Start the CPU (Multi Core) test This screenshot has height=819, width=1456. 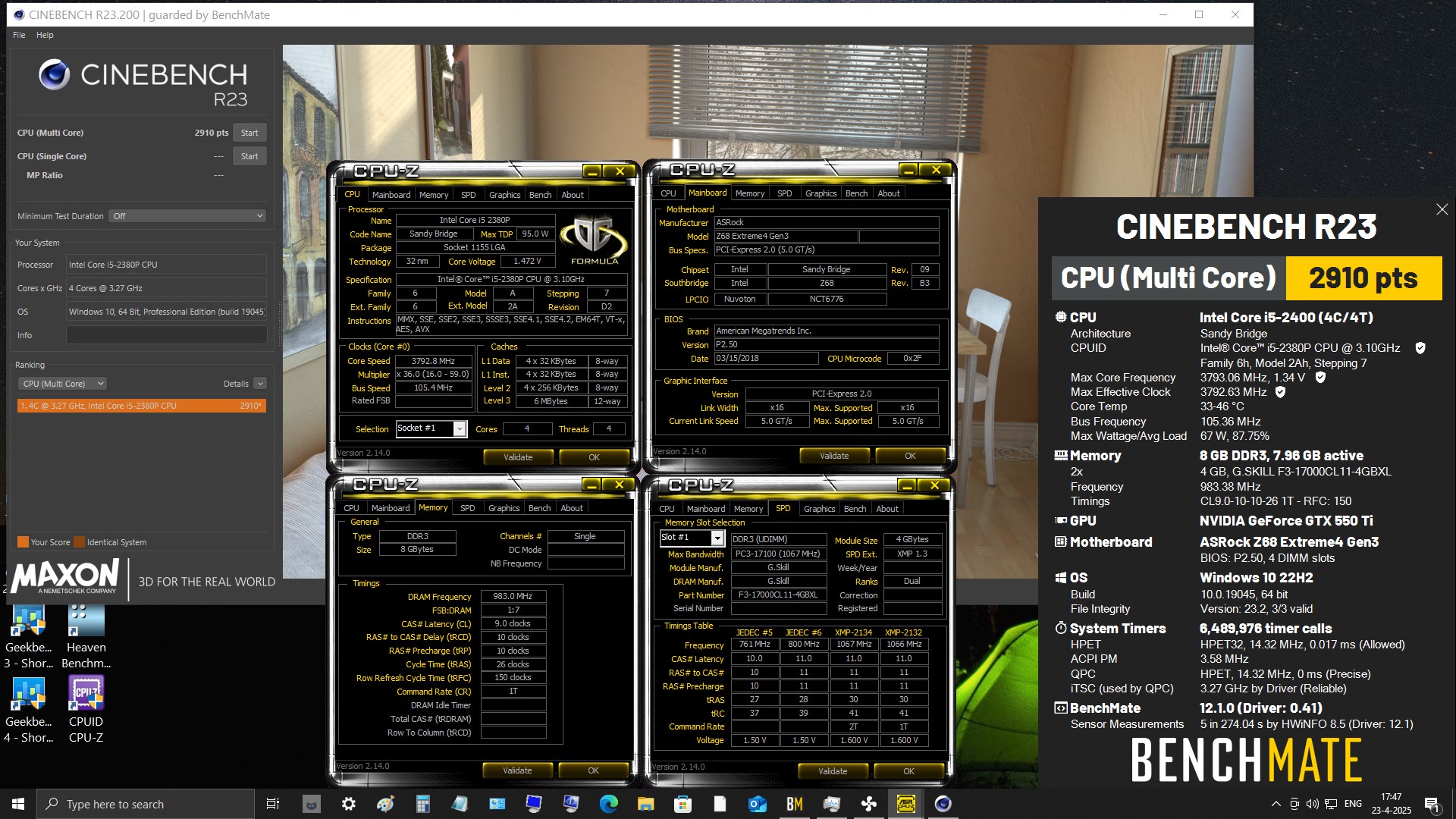(x=249, y=133)
